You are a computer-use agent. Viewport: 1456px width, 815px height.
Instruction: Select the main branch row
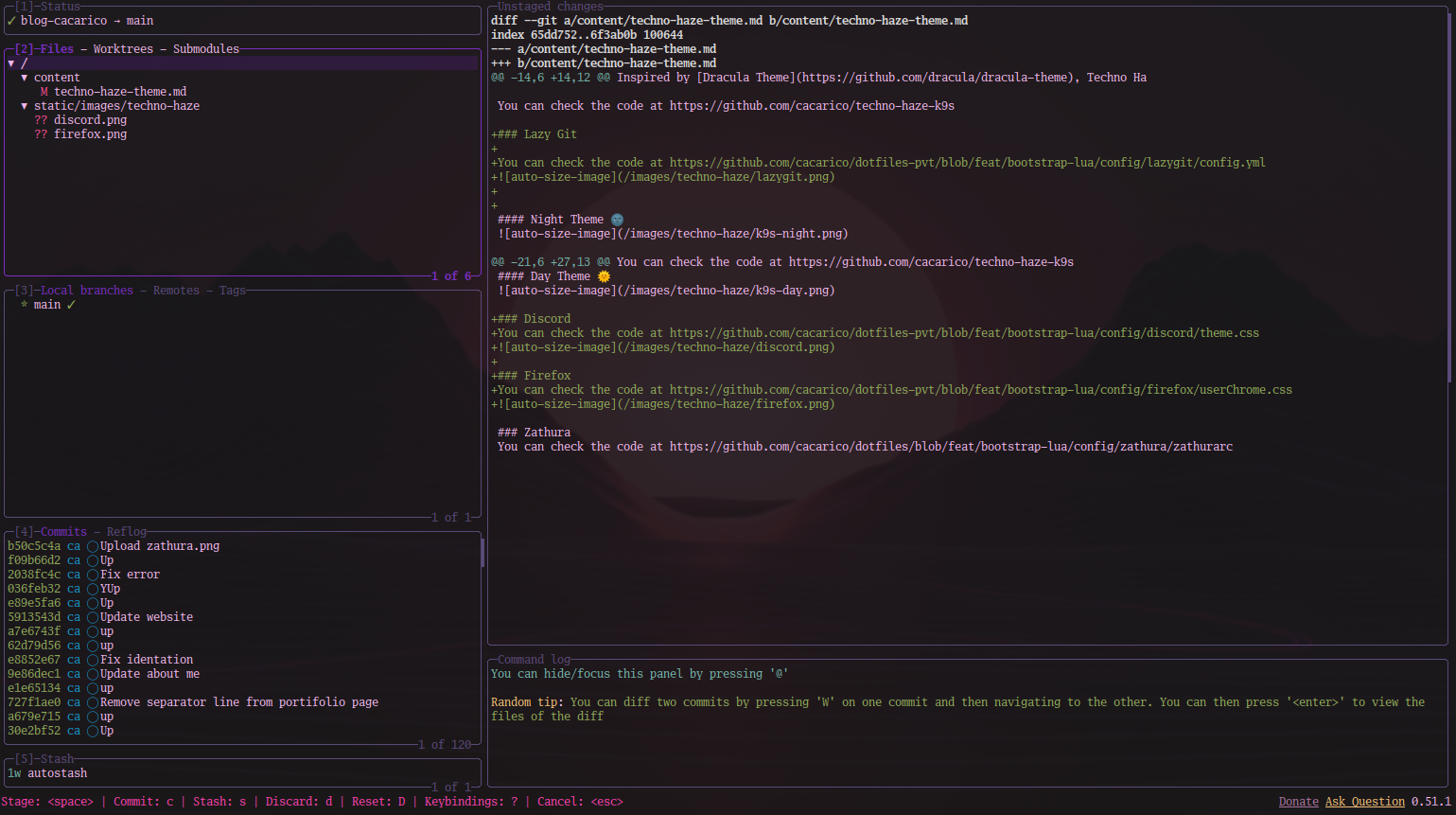tap(242, 305)
